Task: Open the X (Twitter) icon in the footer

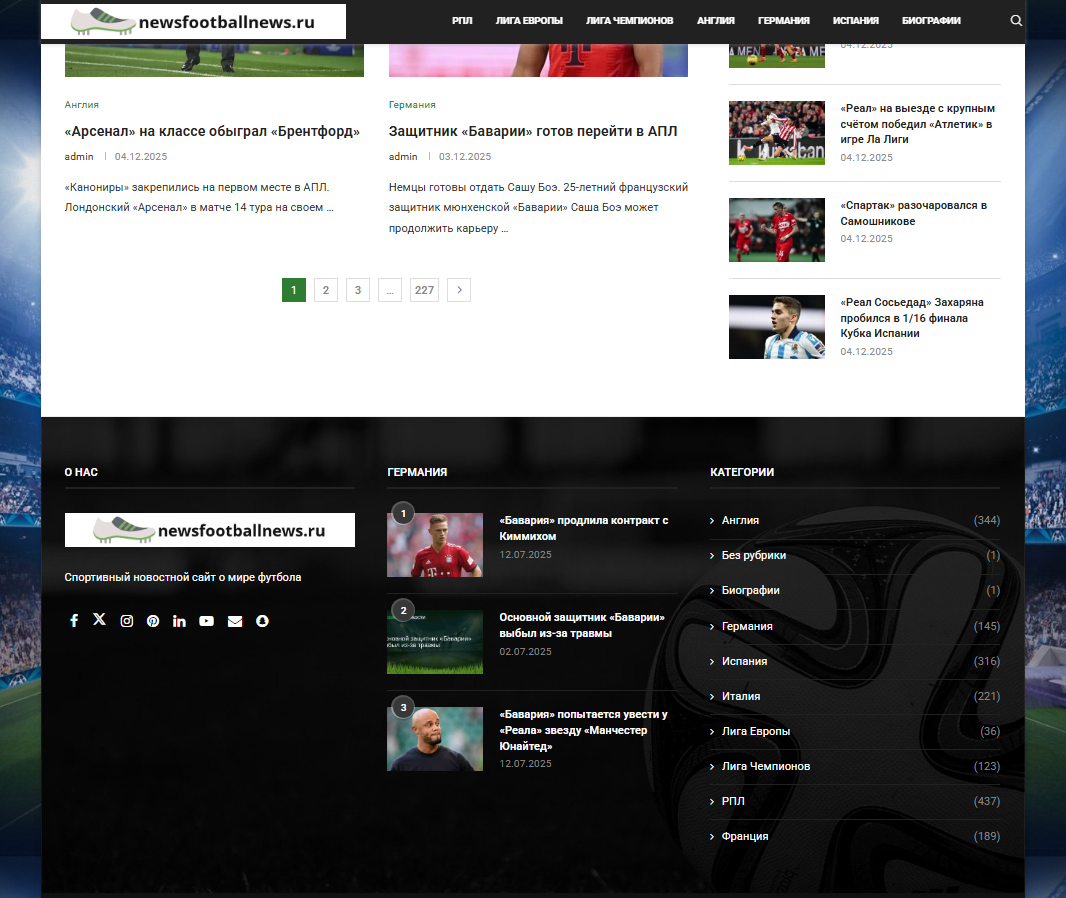Action: (99, 619)
